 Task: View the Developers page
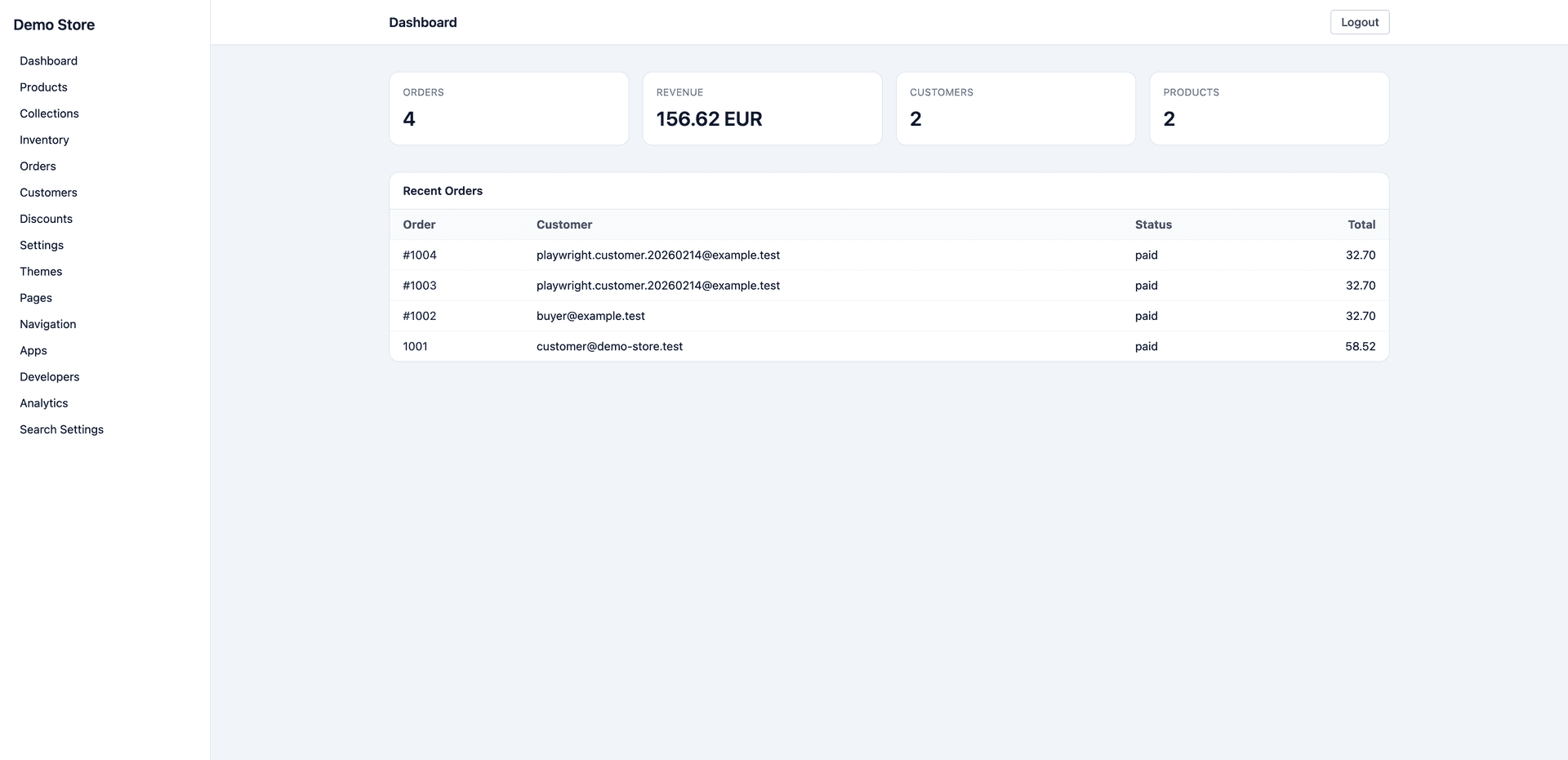49,376
